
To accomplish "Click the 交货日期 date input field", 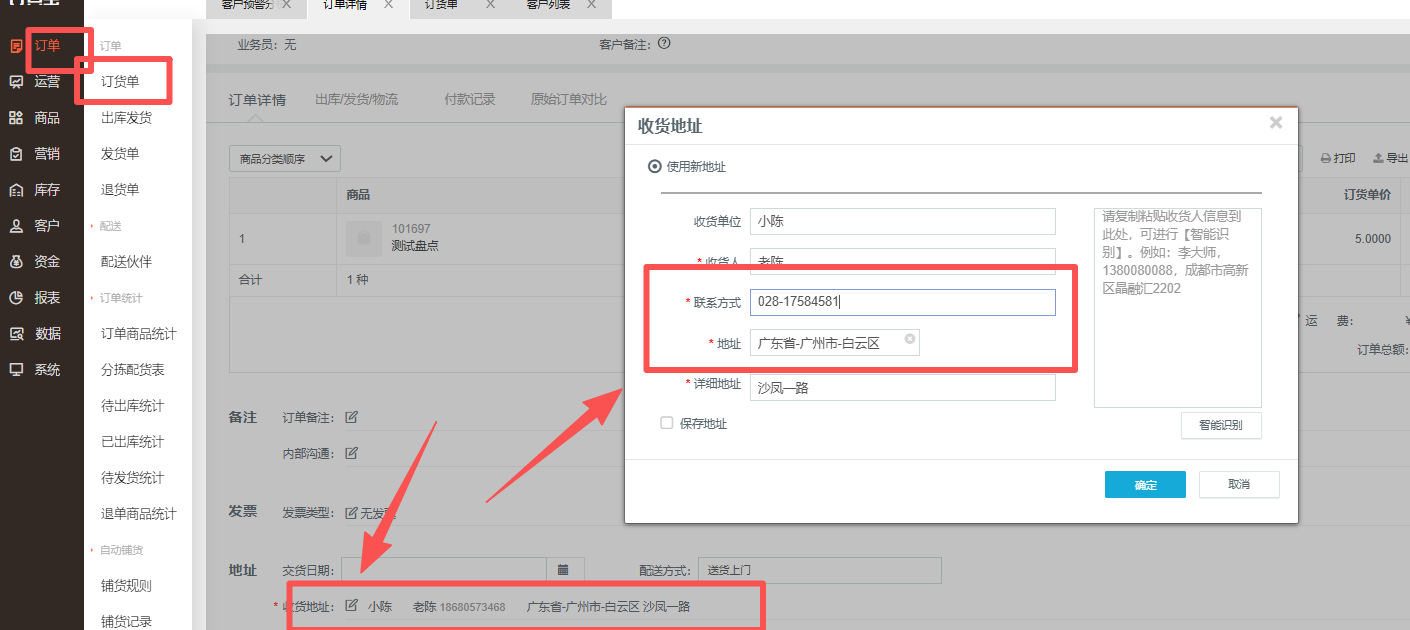I will (444, 570).
